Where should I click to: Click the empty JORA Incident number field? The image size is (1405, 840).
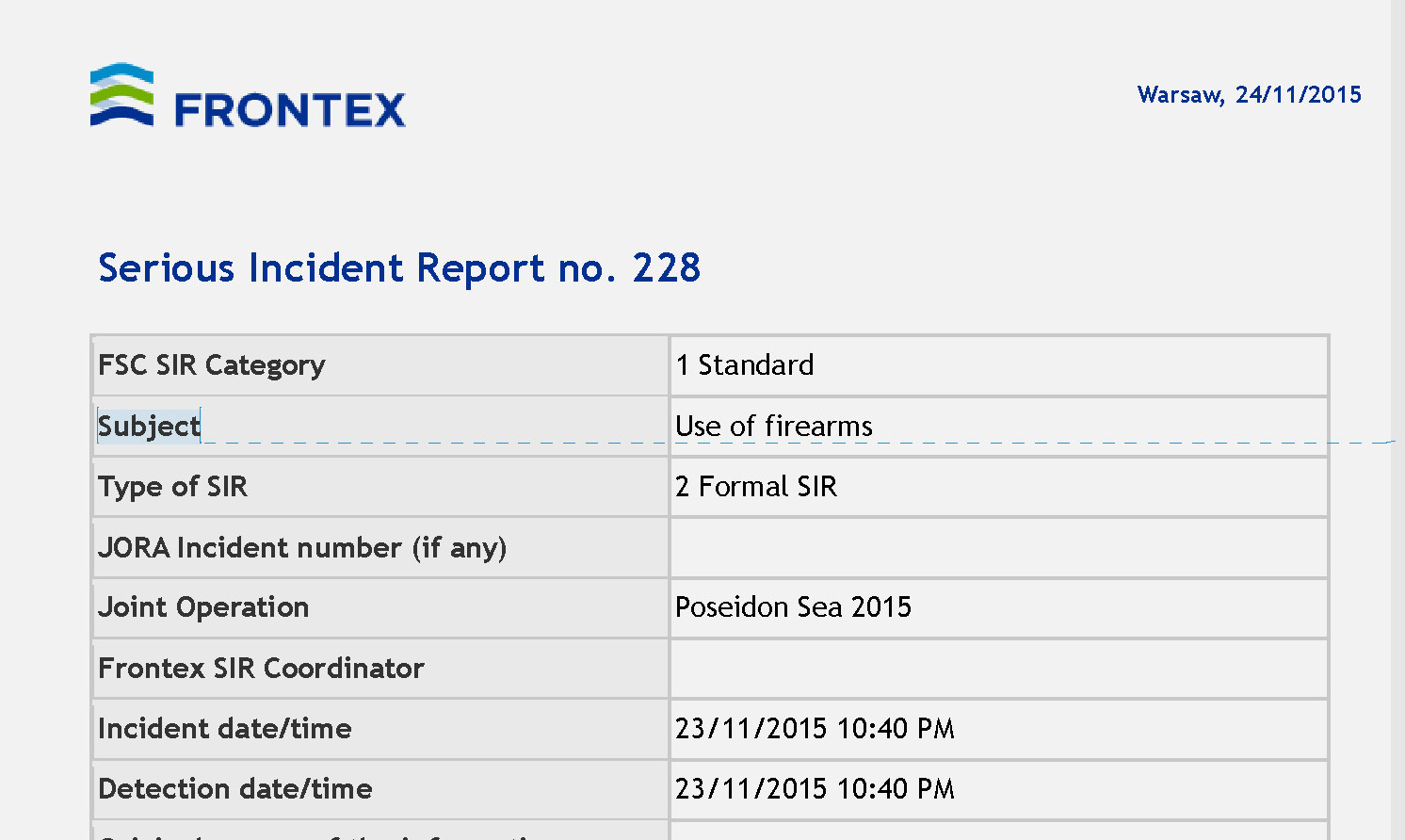click(999, 548)
